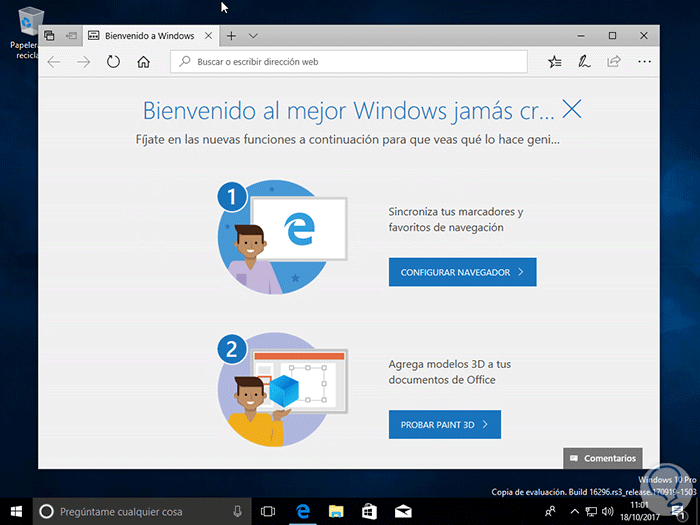This screenshot has width=700, height=525.
Task: Show hidden tray icons chevron
Action: click(575, 512)
